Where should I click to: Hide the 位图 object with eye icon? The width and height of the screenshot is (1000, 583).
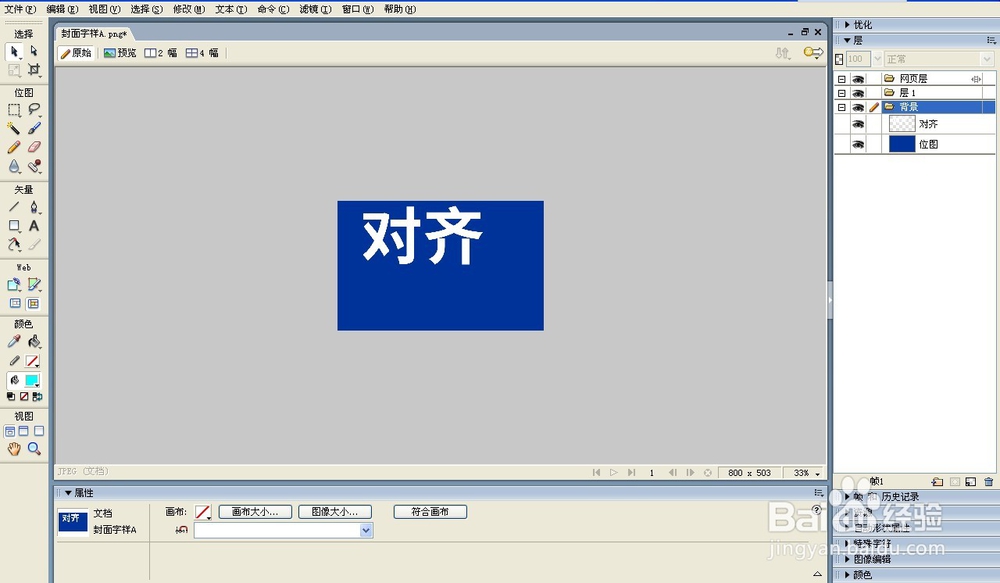858,145
